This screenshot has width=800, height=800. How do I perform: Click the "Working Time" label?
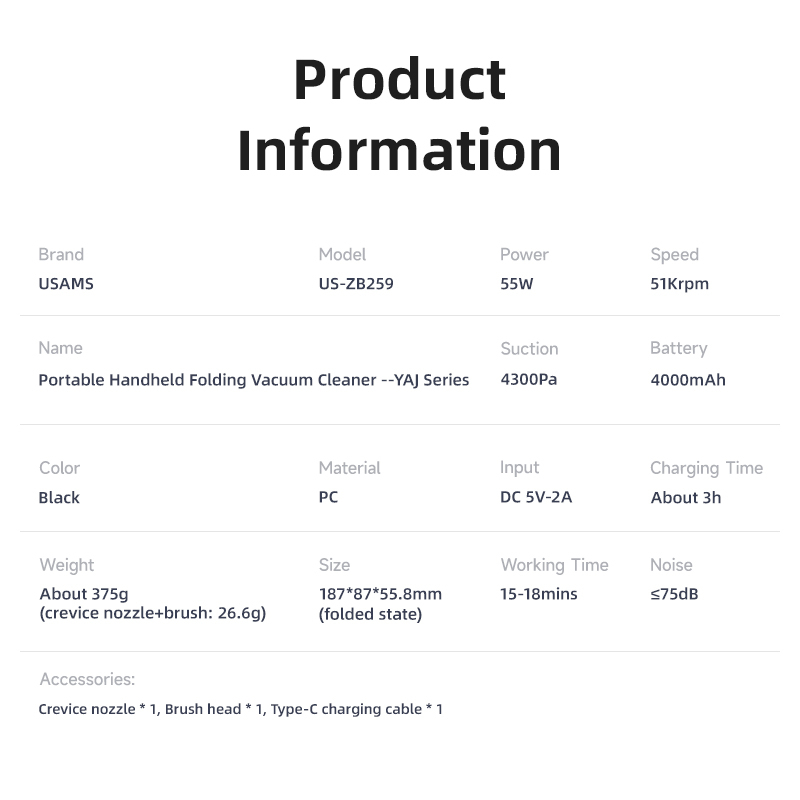coord(554,565)
